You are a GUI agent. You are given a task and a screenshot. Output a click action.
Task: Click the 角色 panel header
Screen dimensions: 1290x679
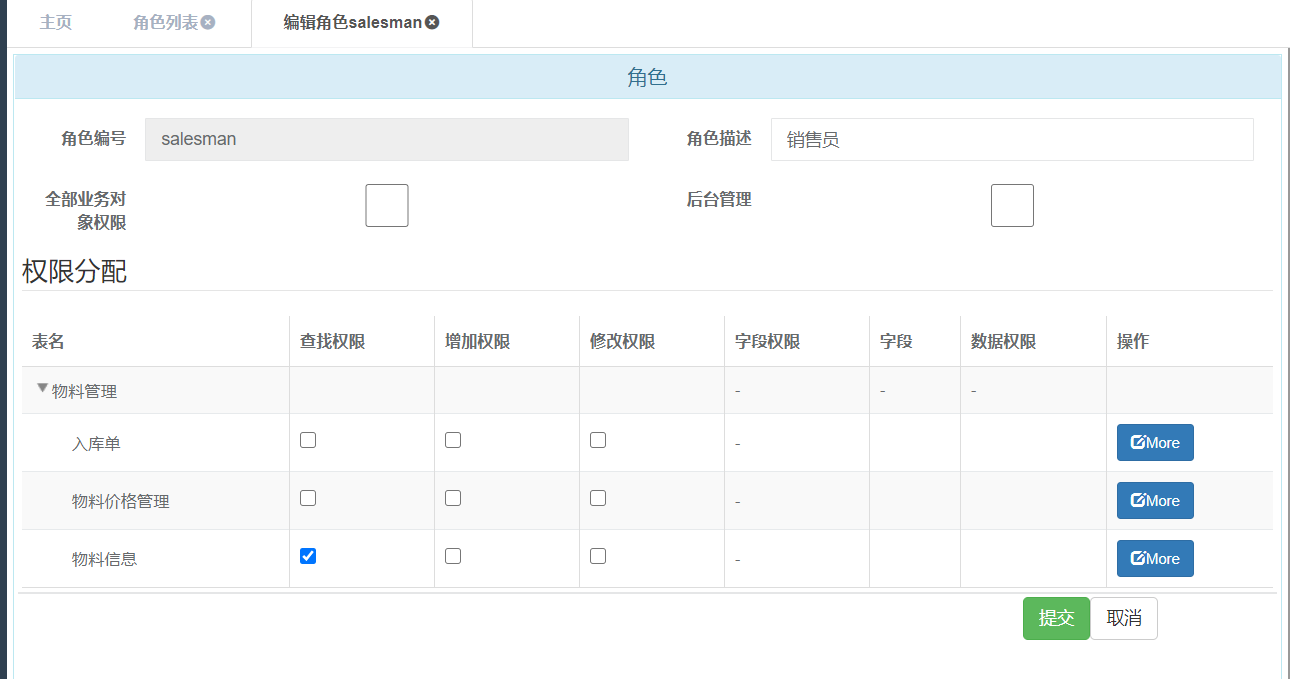(648, 77)
